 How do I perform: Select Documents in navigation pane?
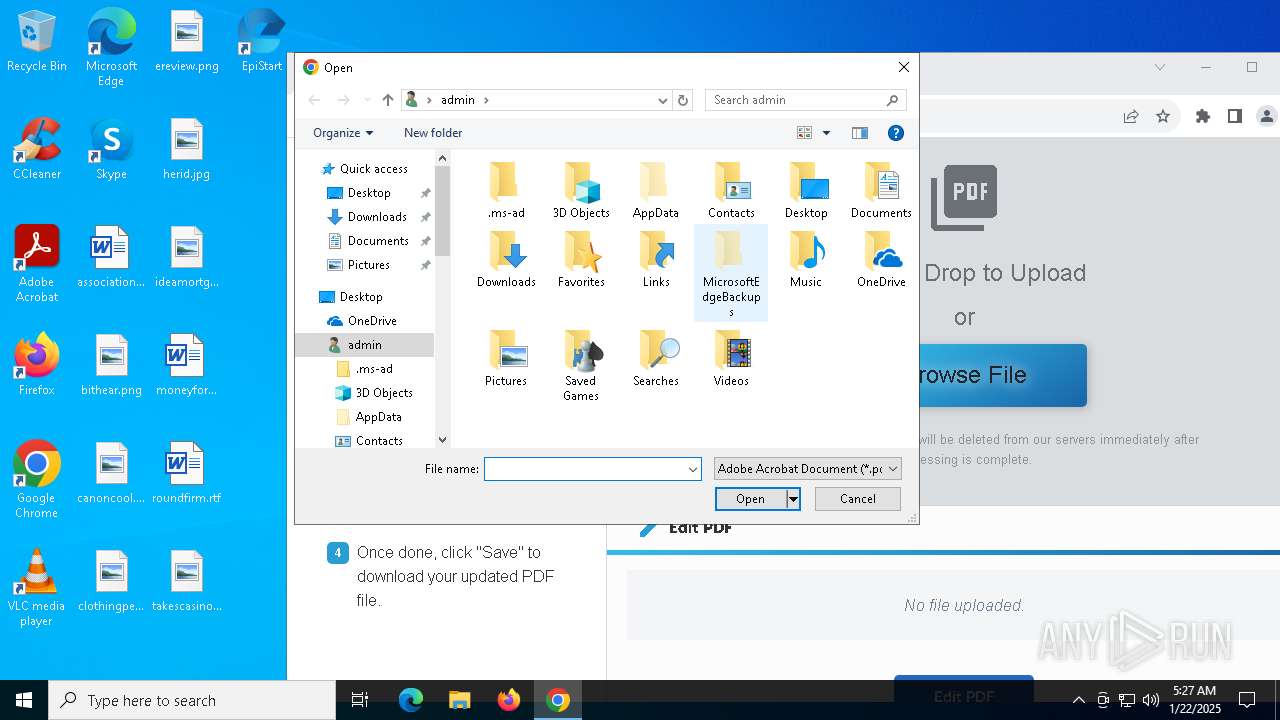pos(377,241)
